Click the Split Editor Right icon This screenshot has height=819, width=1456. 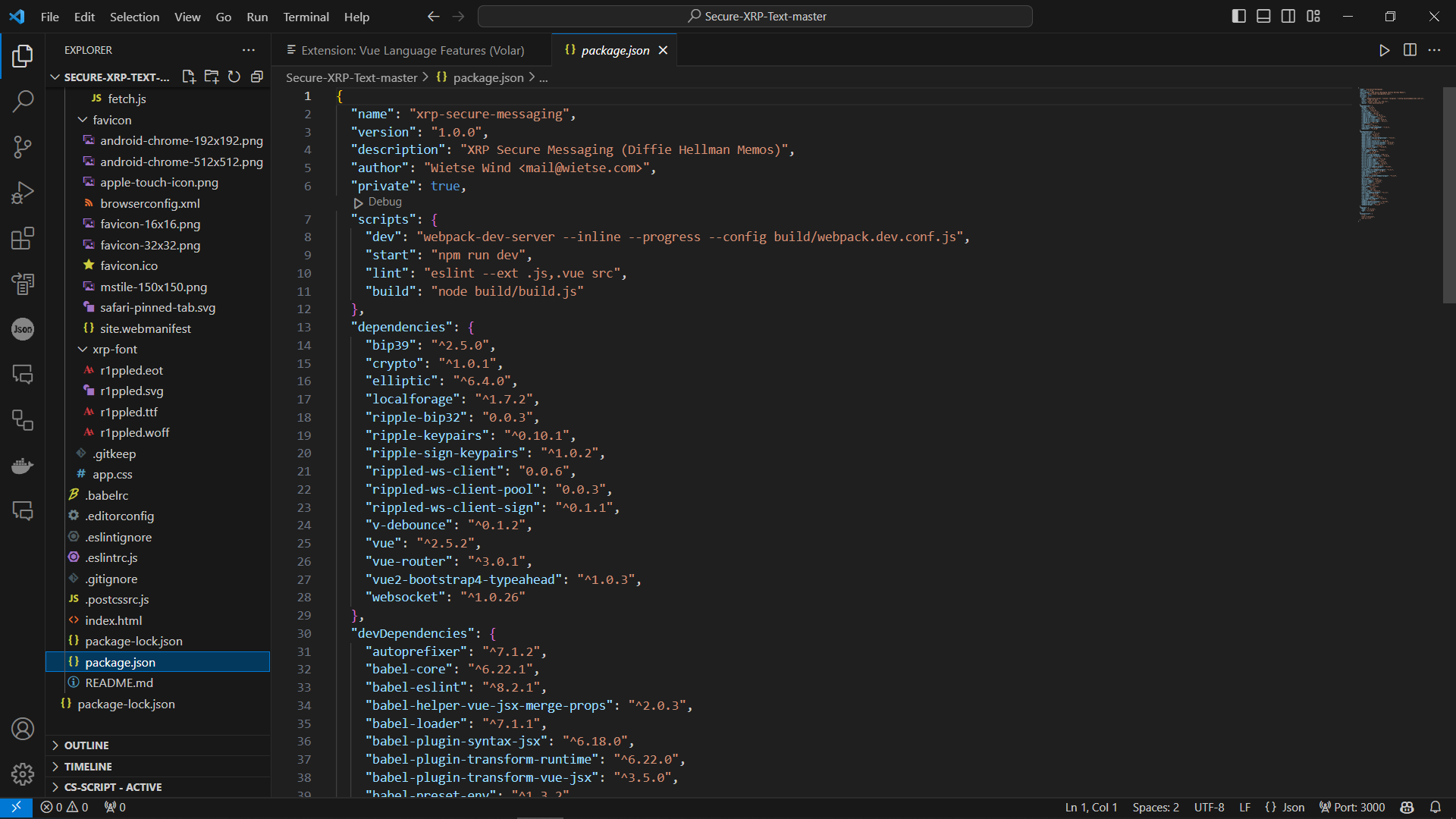1410,50
